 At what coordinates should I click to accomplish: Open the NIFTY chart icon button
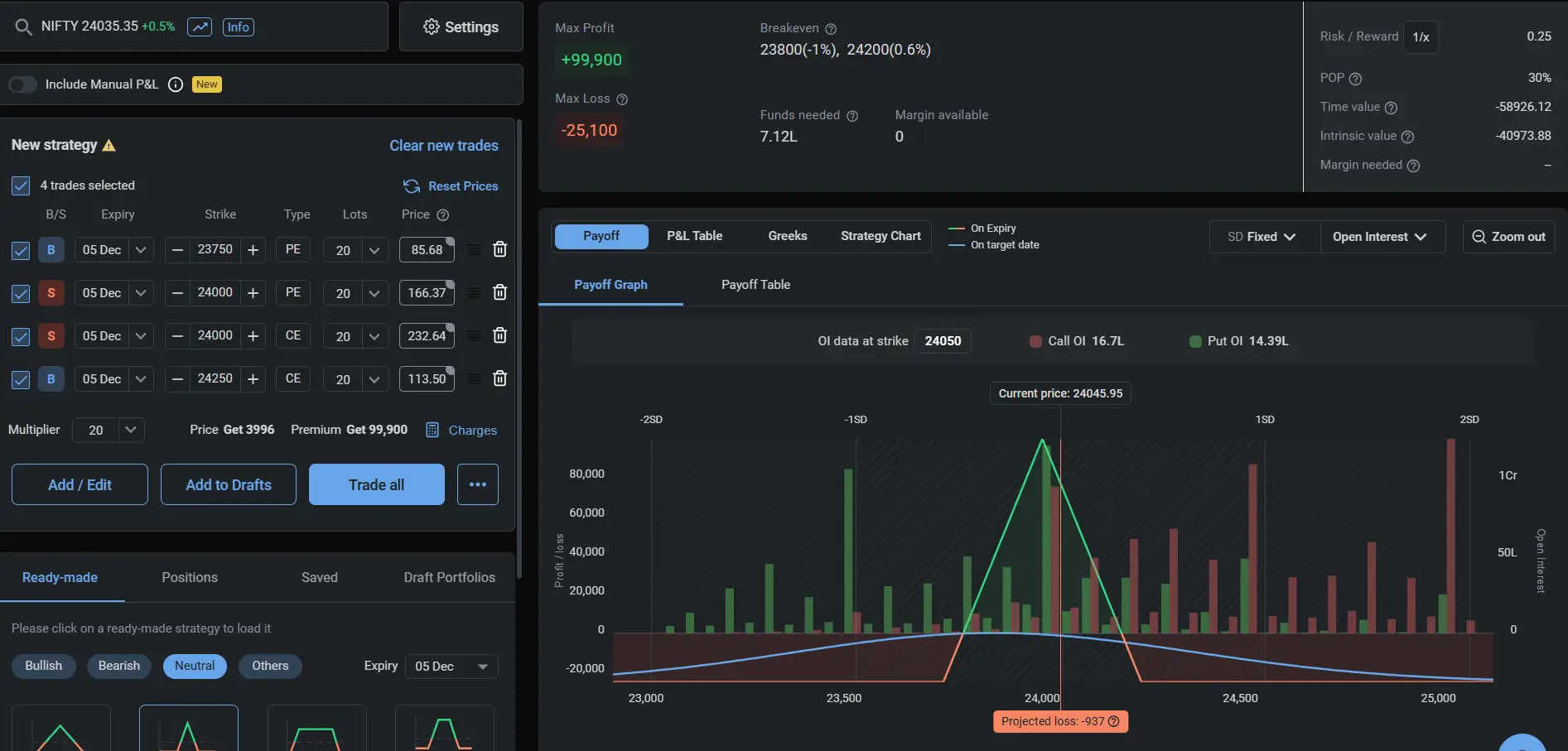click(200, 26)
